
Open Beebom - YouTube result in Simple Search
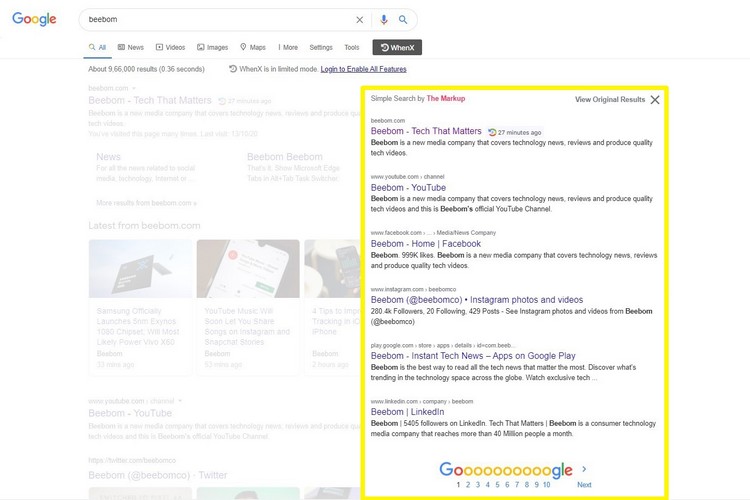click(x=408, y=188)
